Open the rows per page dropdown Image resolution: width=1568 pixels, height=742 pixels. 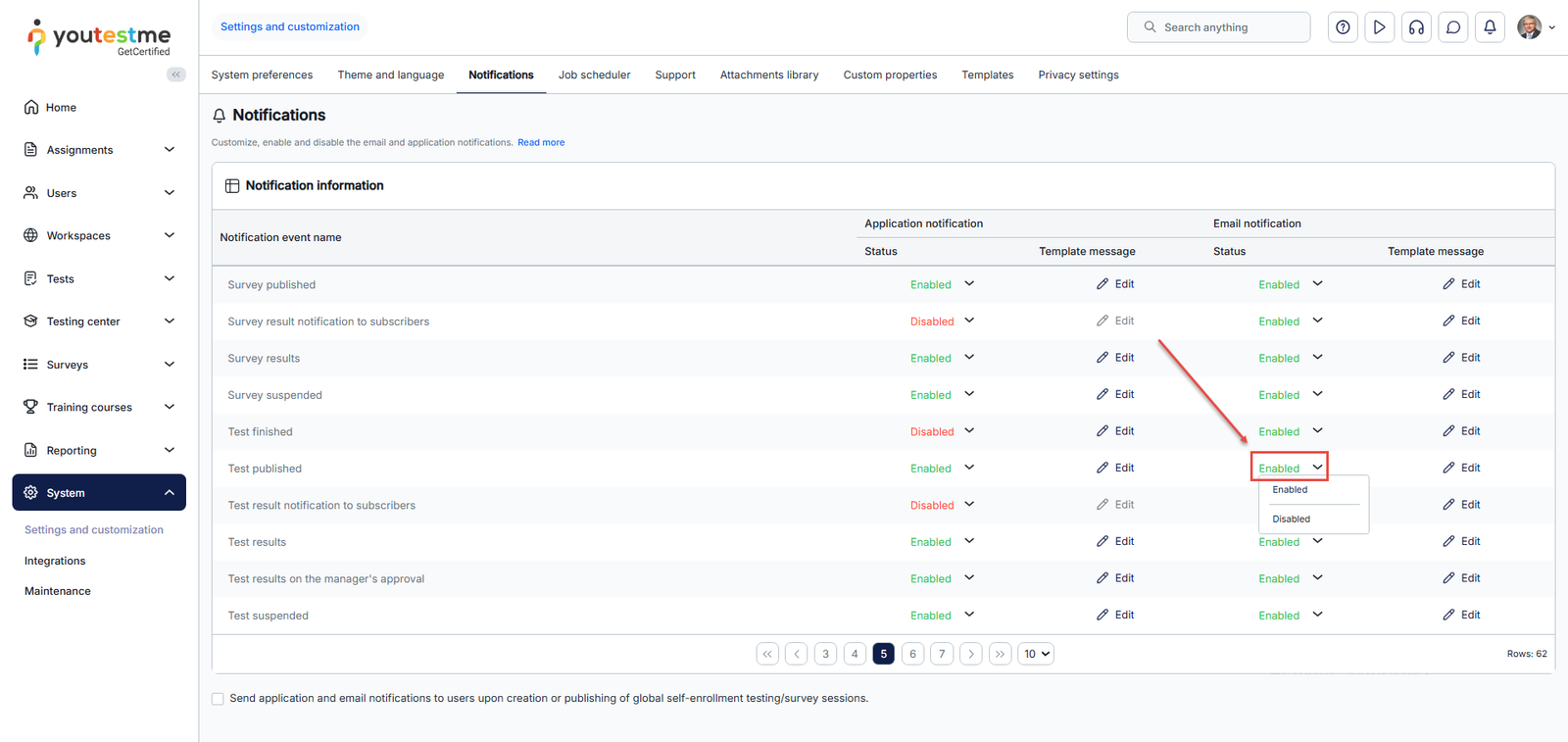point(1037,654)
